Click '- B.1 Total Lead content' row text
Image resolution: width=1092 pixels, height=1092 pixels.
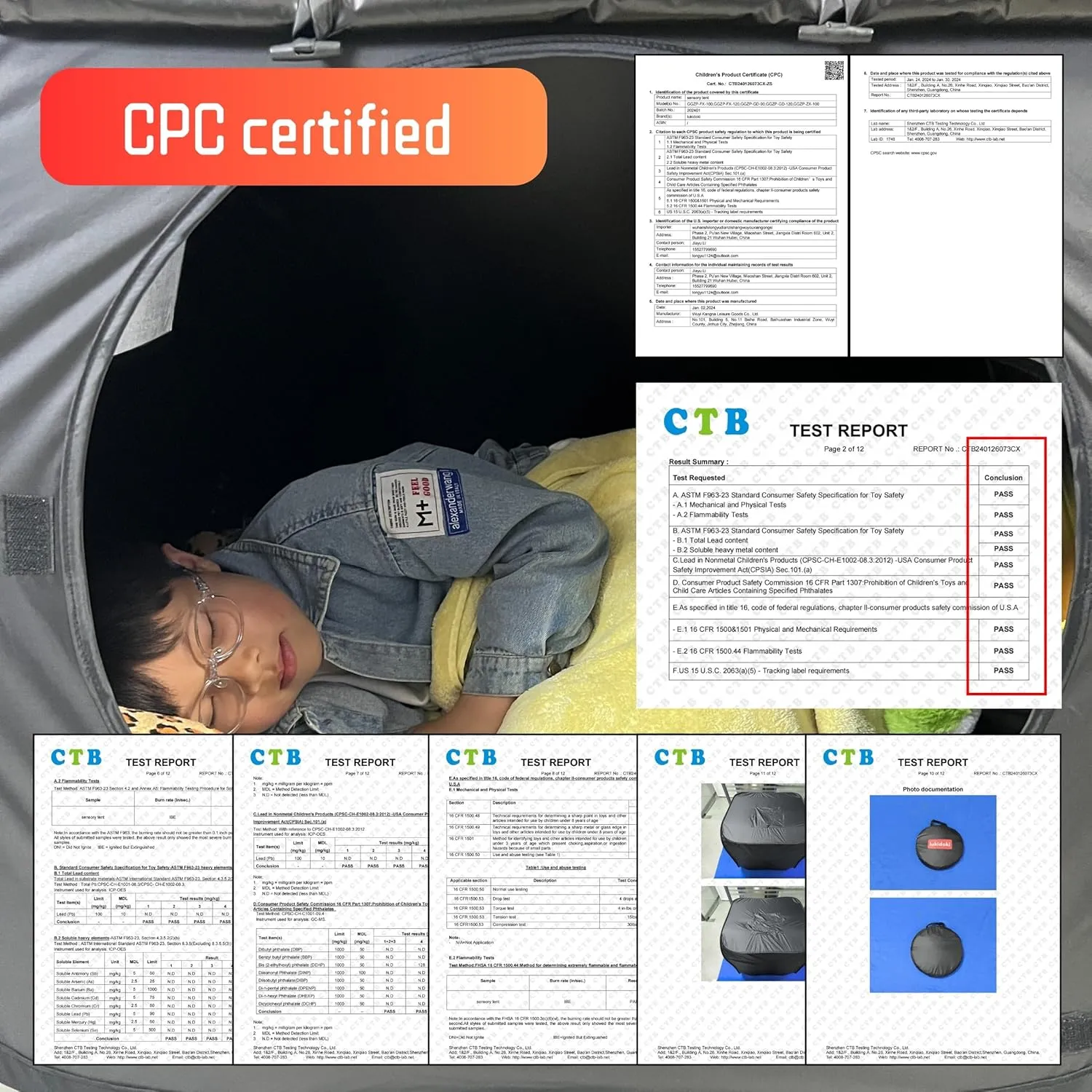click(710, 540)
